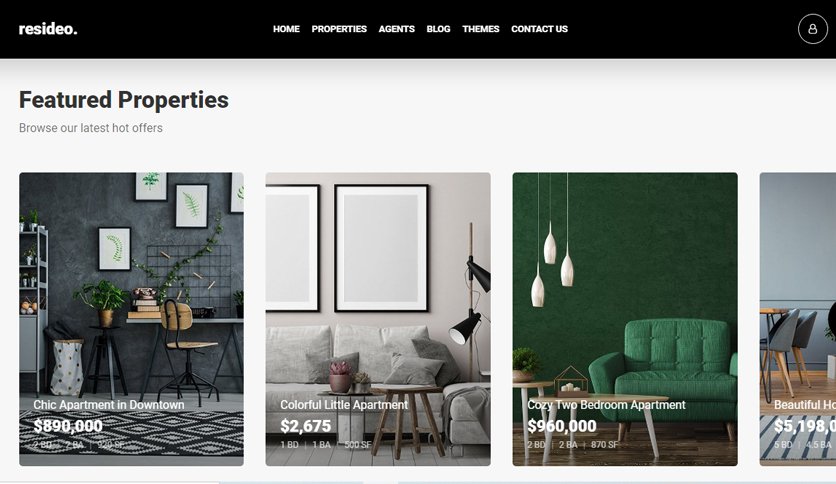Click the Featured Properties heading

pos(124,100)
